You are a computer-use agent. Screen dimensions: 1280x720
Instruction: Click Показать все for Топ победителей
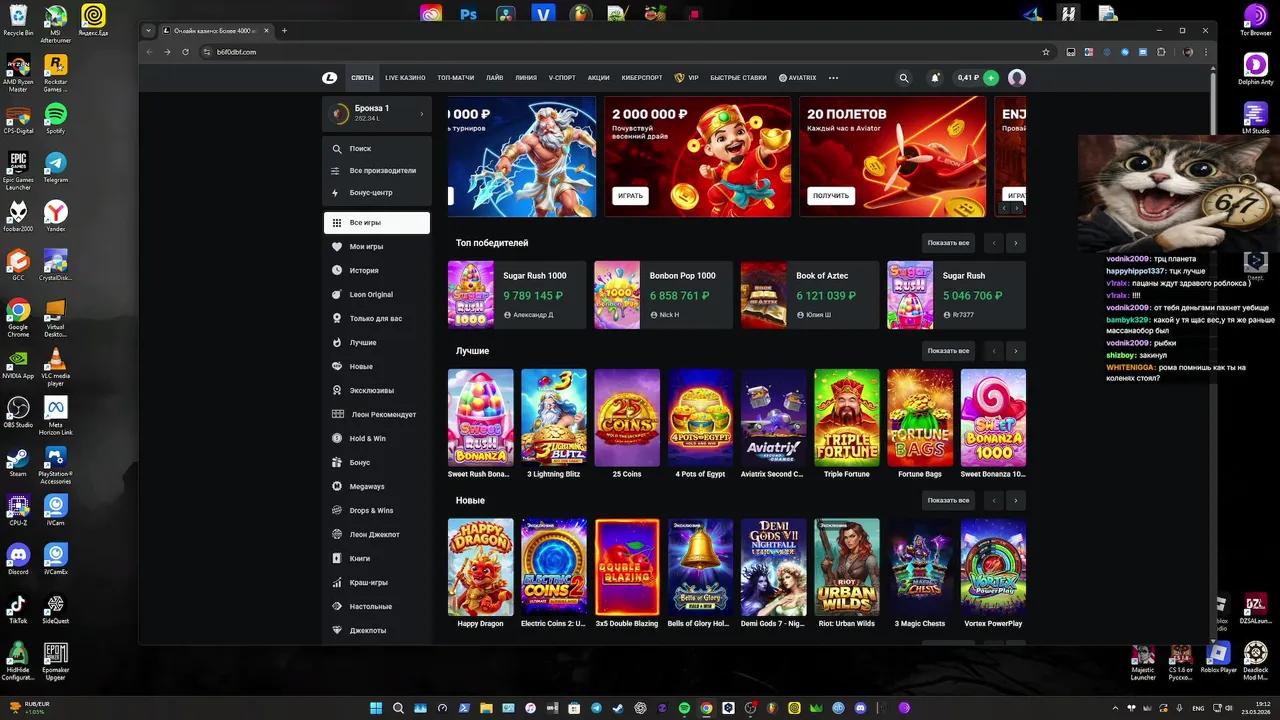tap(948, 243)
